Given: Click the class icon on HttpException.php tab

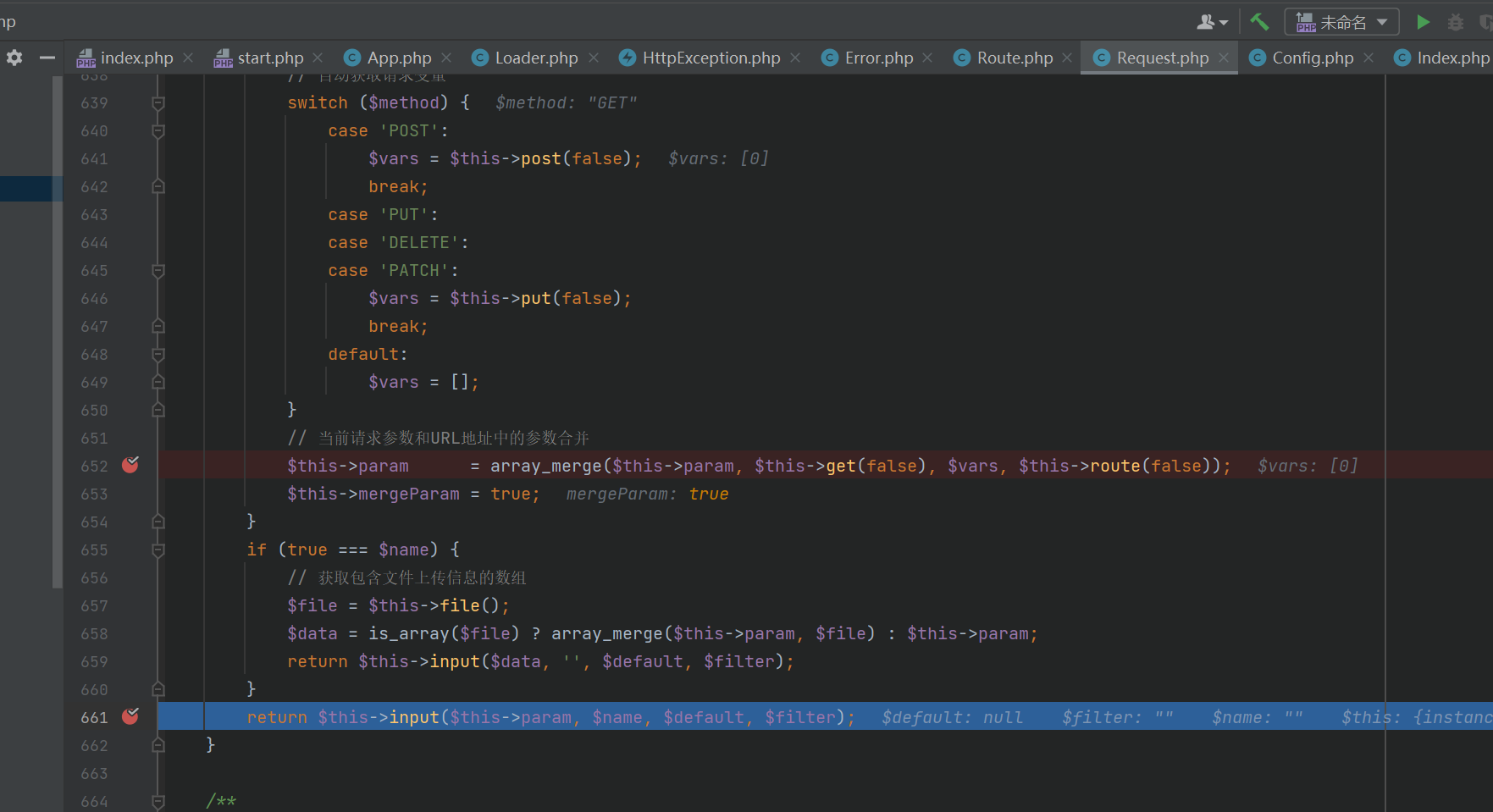Looking at the screenshot, I should pos(628,58).
